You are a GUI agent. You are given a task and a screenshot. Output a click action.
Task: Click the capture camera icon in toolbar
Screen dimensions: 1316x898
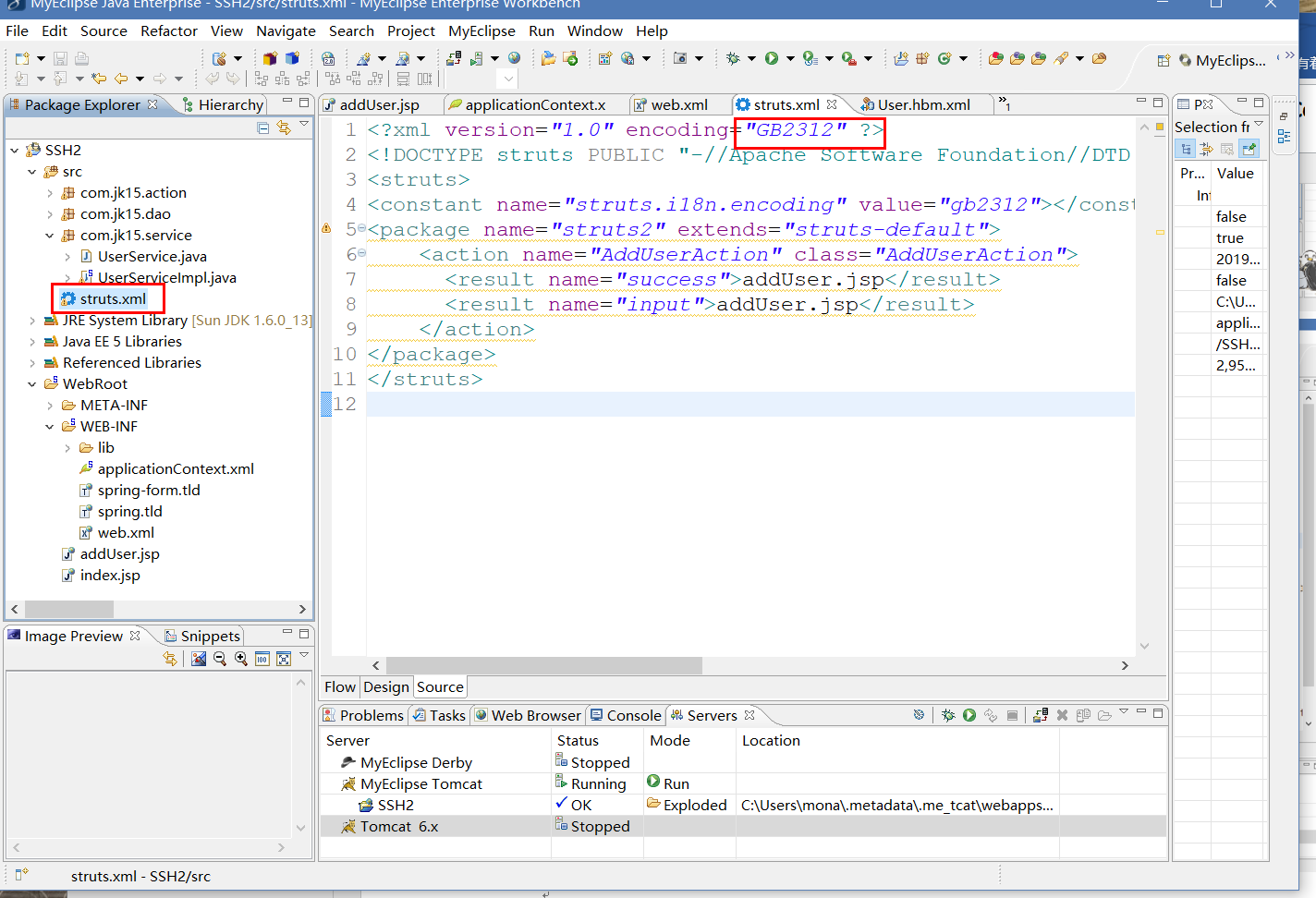(x=680, y=58)
